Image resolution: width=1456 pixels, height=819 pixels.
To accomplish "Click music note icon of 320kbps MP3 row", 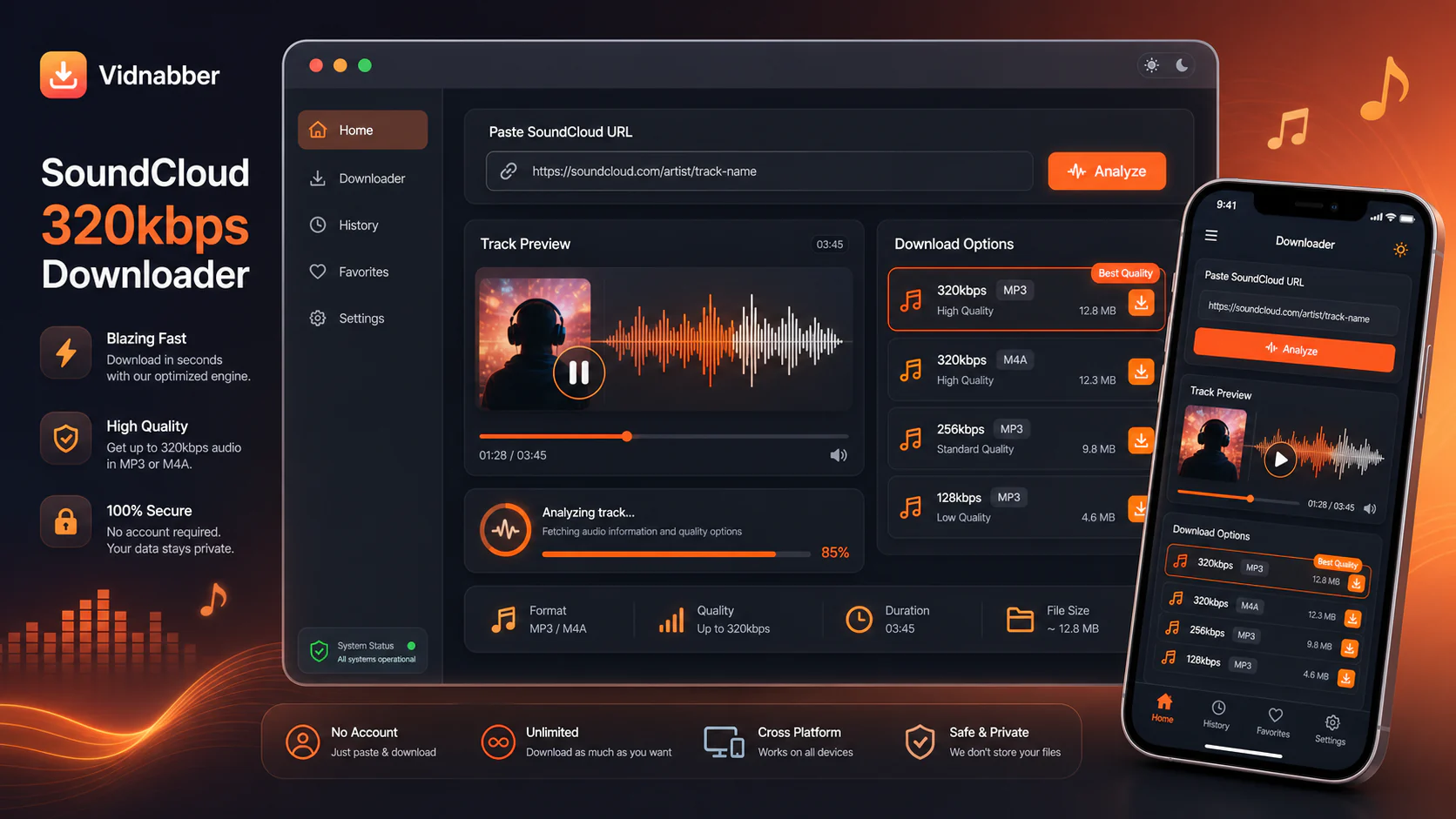I will tap(911, 301).
